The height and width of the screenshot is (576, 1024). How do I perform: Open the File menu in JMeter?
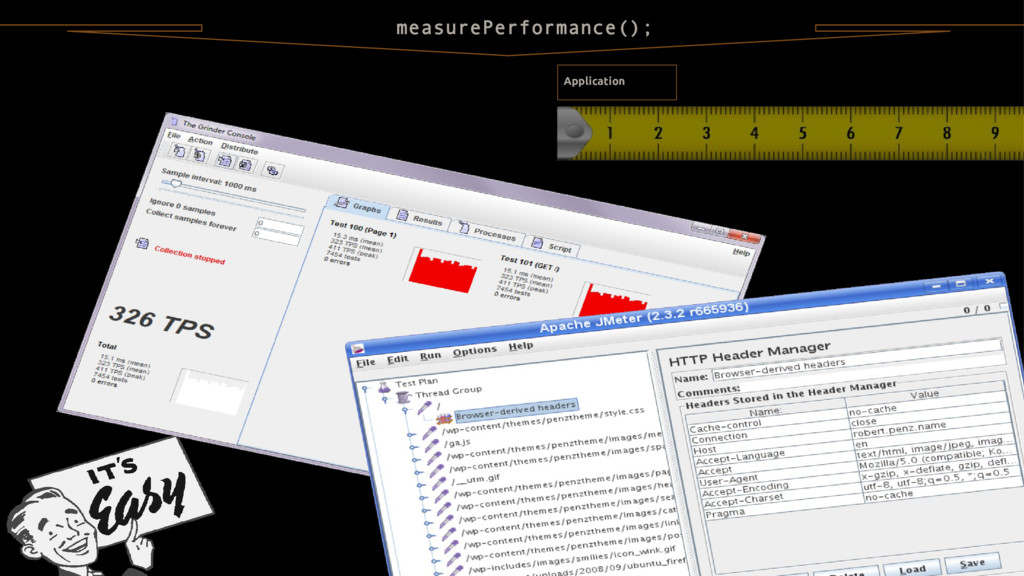coord(366,362)
